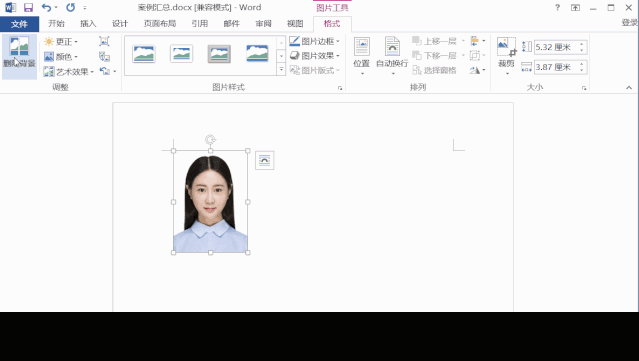Screen dimensions: 639x361
Task: Open the Wrap Text (自动换行) menu
Action: pos(392,56)
